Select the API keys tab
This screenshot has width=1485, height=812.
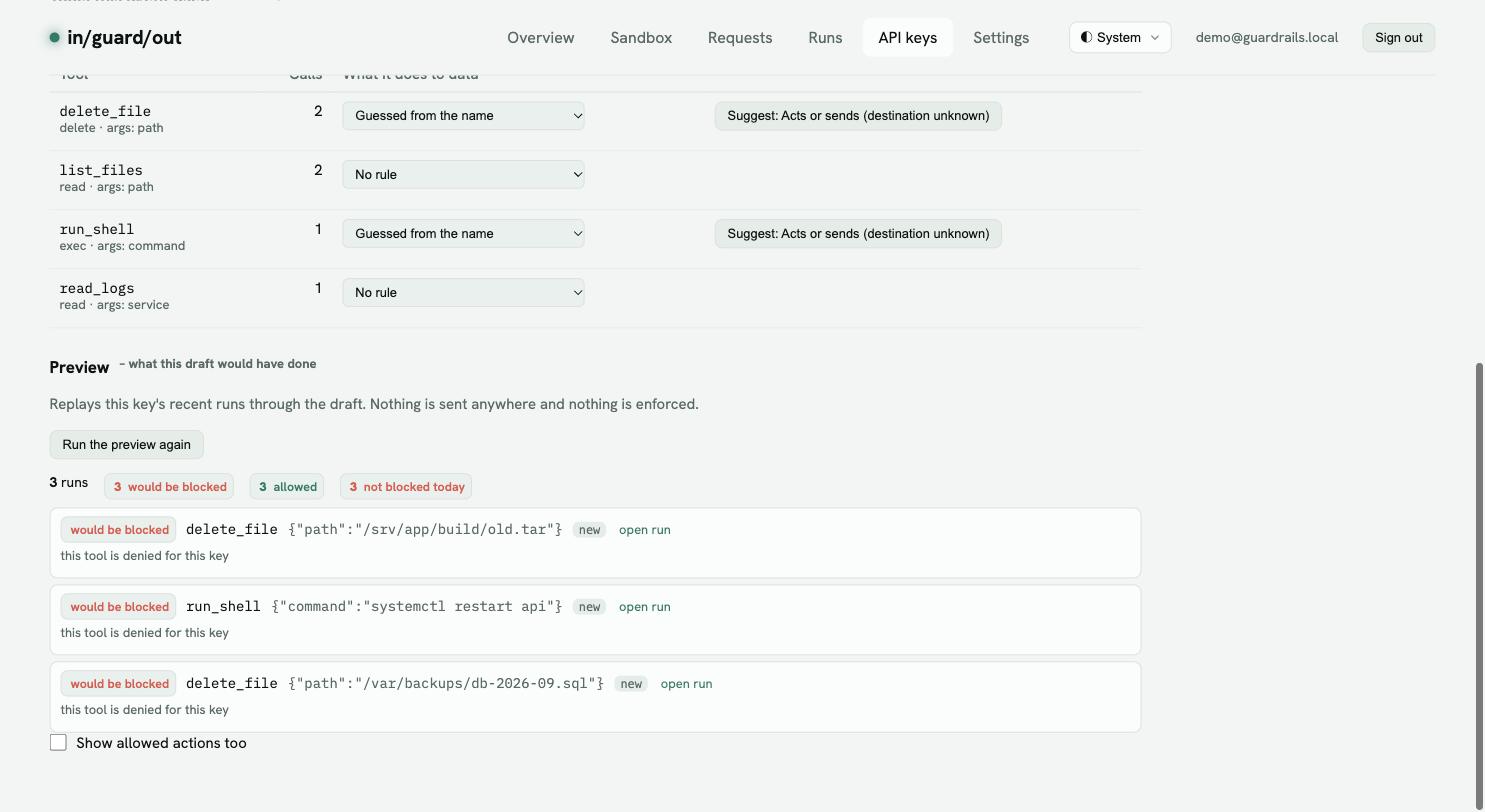tap(908, 38)
